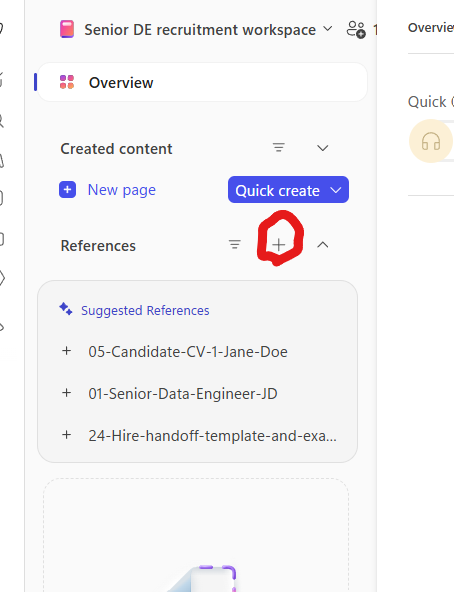Viewport: 454px width, 592px height.
Task: Filter the Created content section
Action: [x=279, y=148]
